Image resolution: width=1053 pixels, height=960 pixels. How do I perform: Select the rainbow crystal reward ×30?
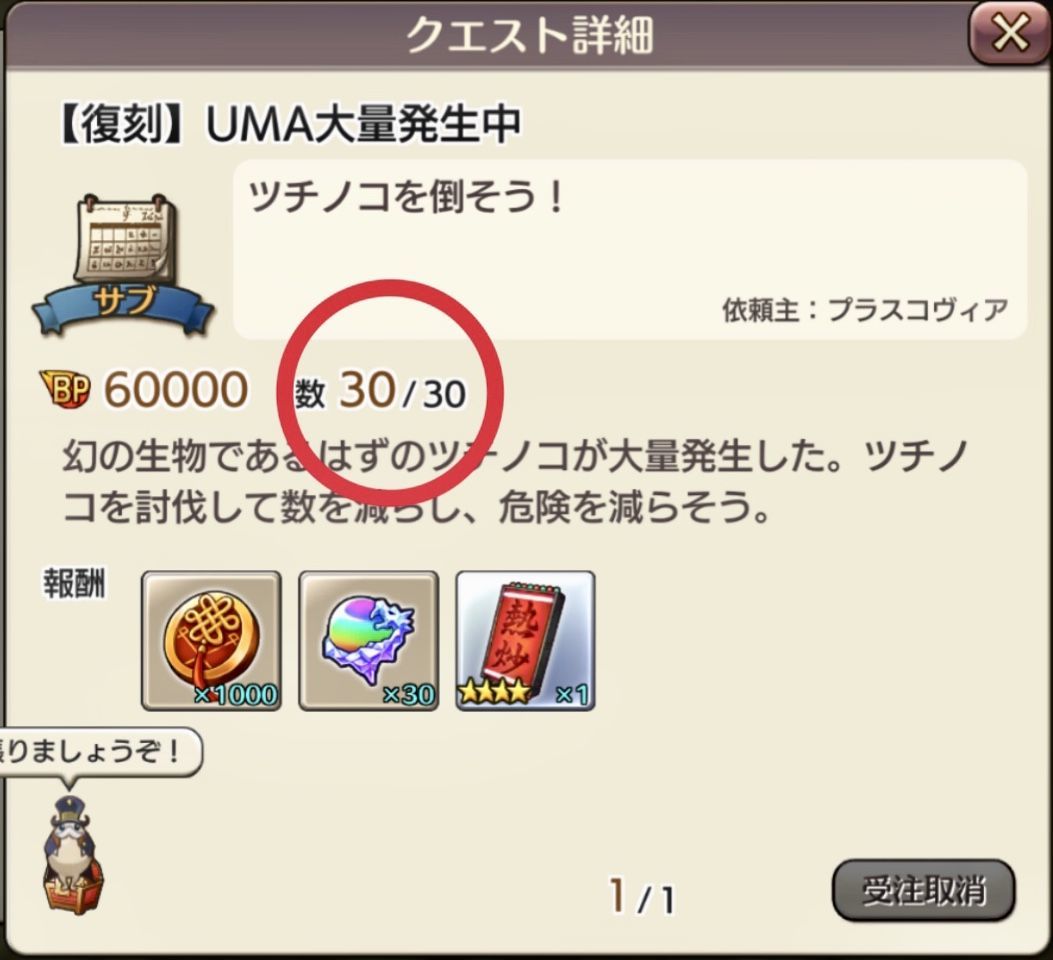point(368,640)
